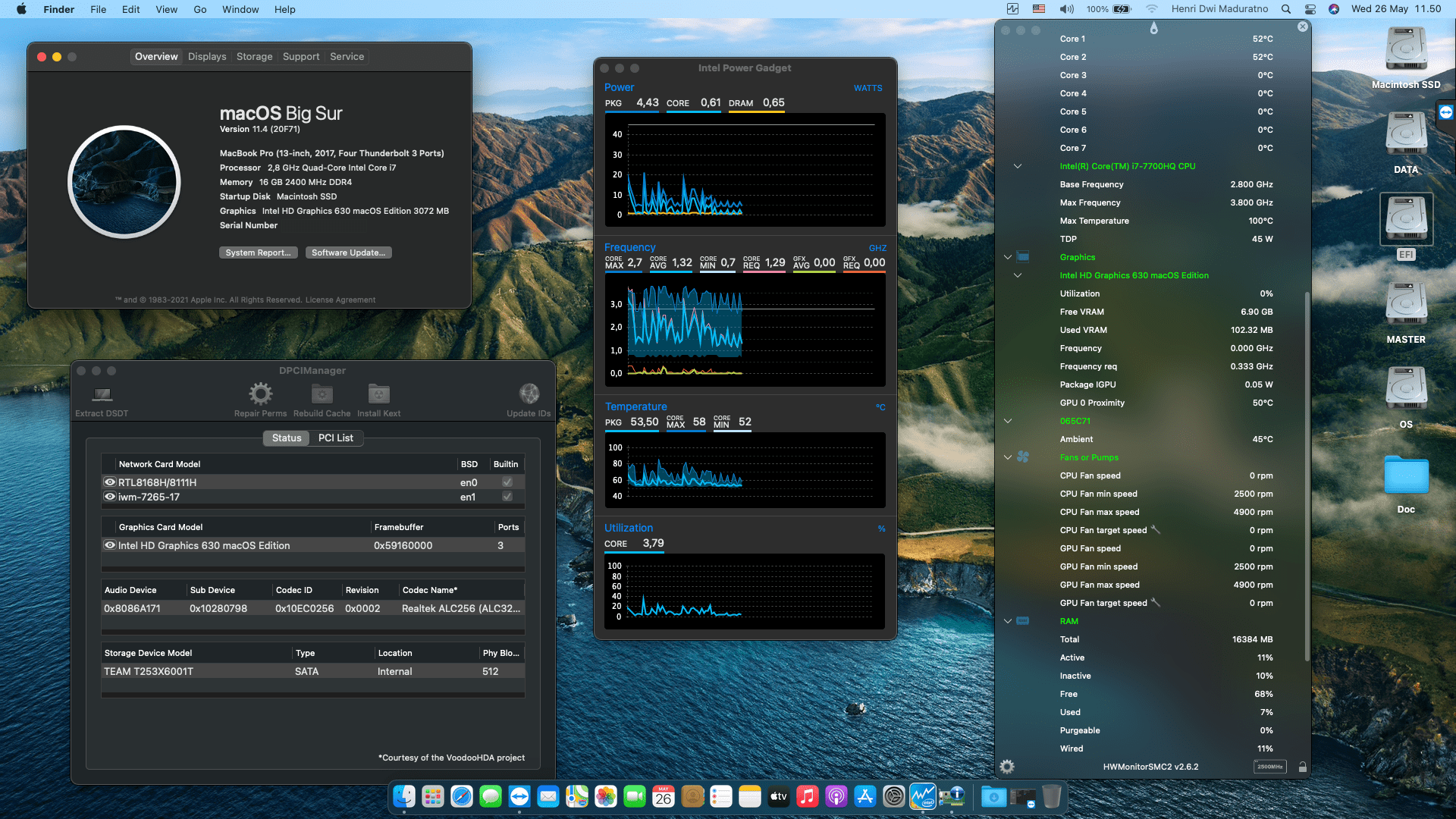1456x819 pixels.
Task: Click the audio row Realtek ALC256
Action: (313, 609)
